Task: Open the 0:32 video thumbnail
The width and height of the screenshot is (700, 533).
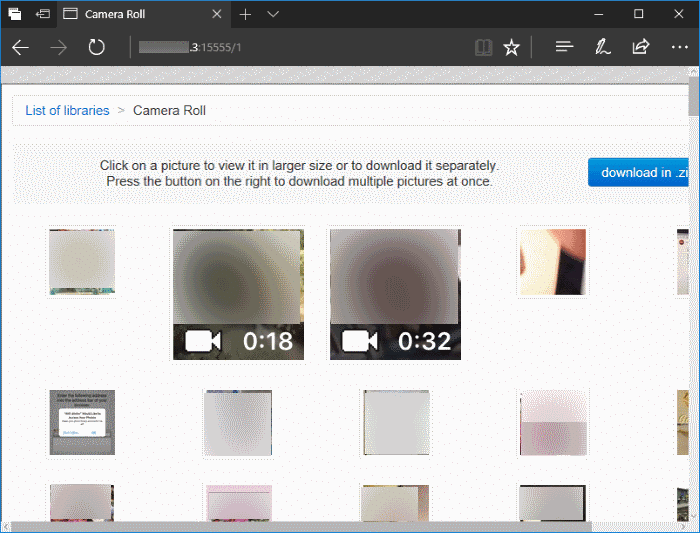Action: point(396,295)
